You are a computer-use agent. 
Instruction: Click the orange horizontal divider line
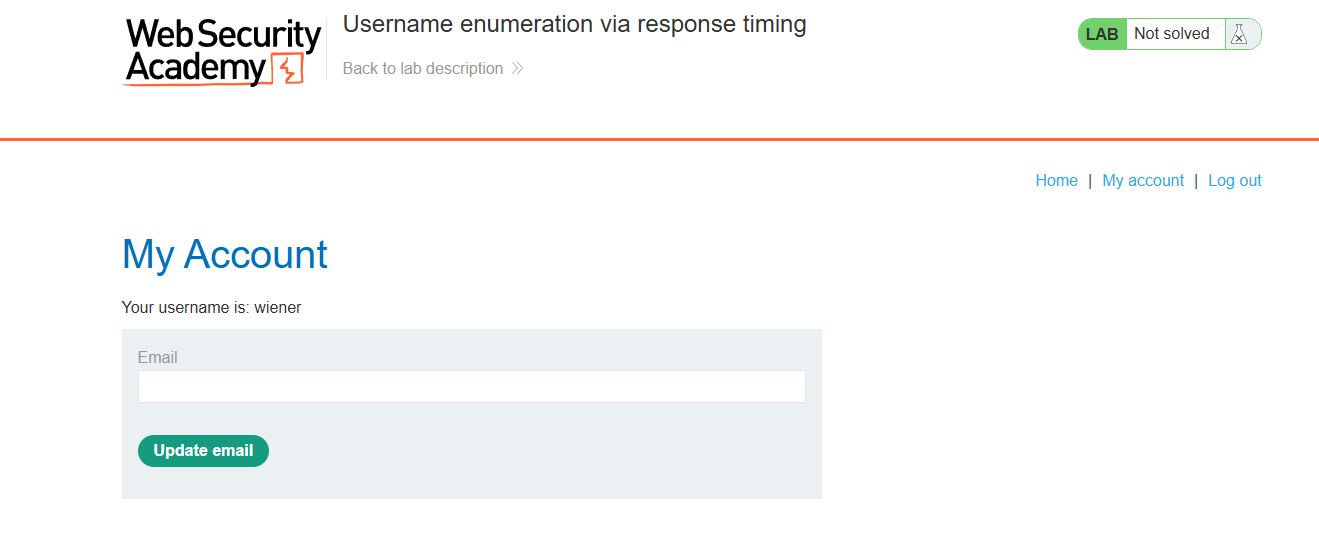[x=659, y=139]
